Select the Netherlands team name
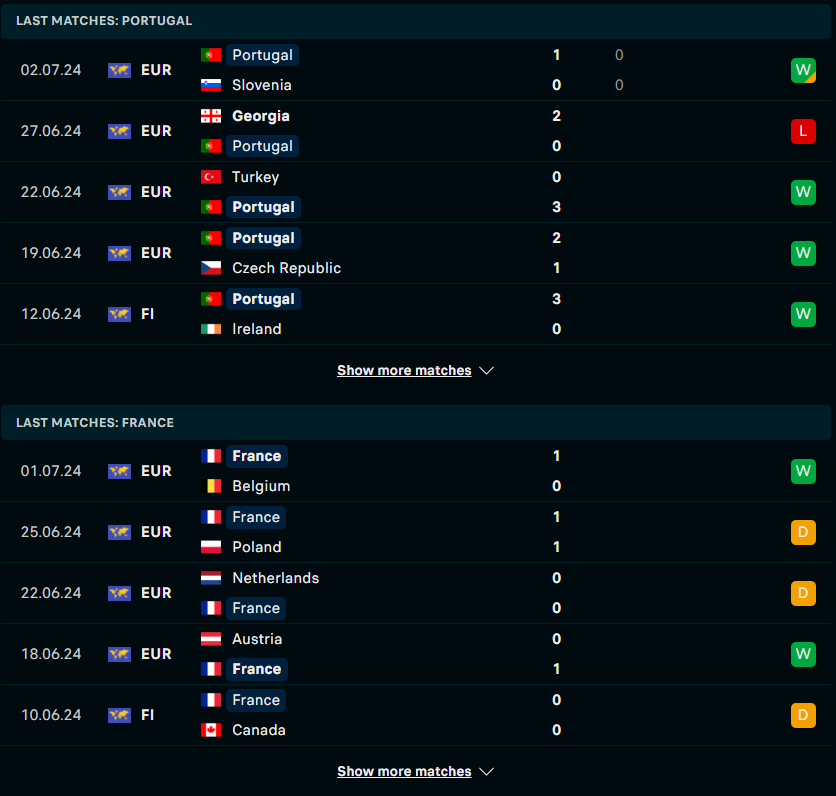Image resolution: width=836 pixels, height=796 pixels. 276,578
